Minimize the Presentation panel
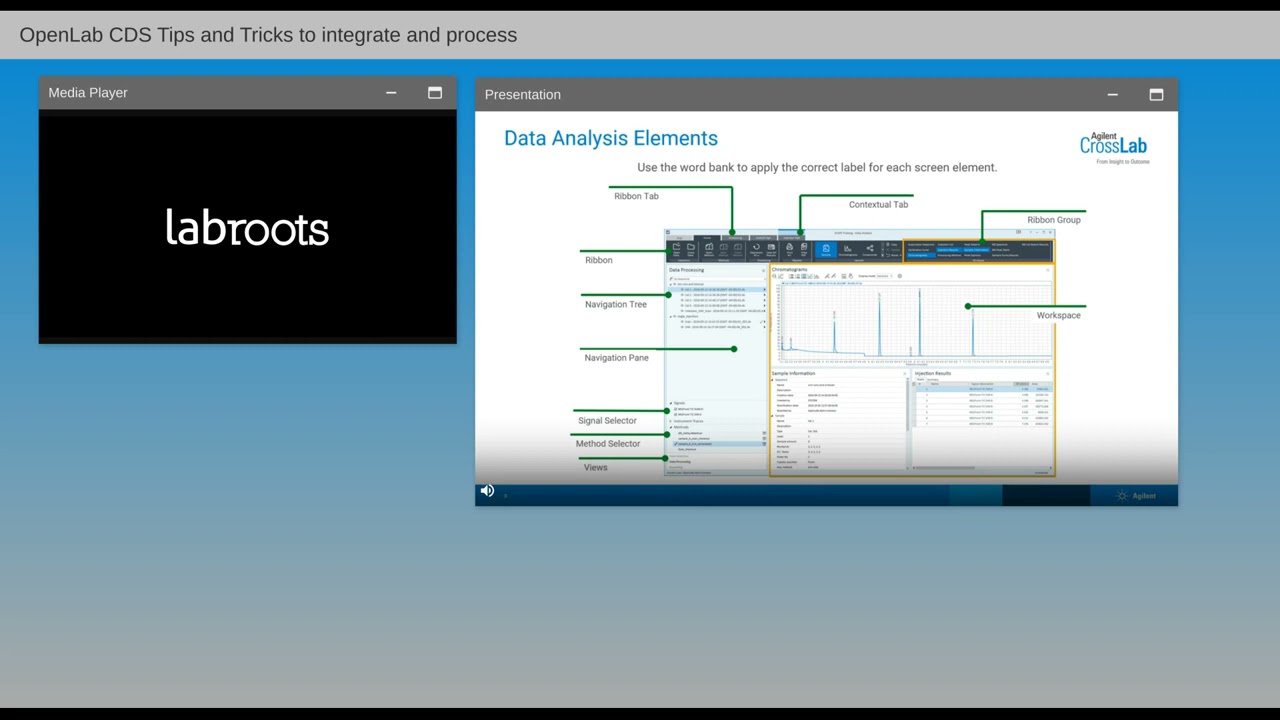The width and height of the screenshot is (1280, 720). pos(1112,95)
